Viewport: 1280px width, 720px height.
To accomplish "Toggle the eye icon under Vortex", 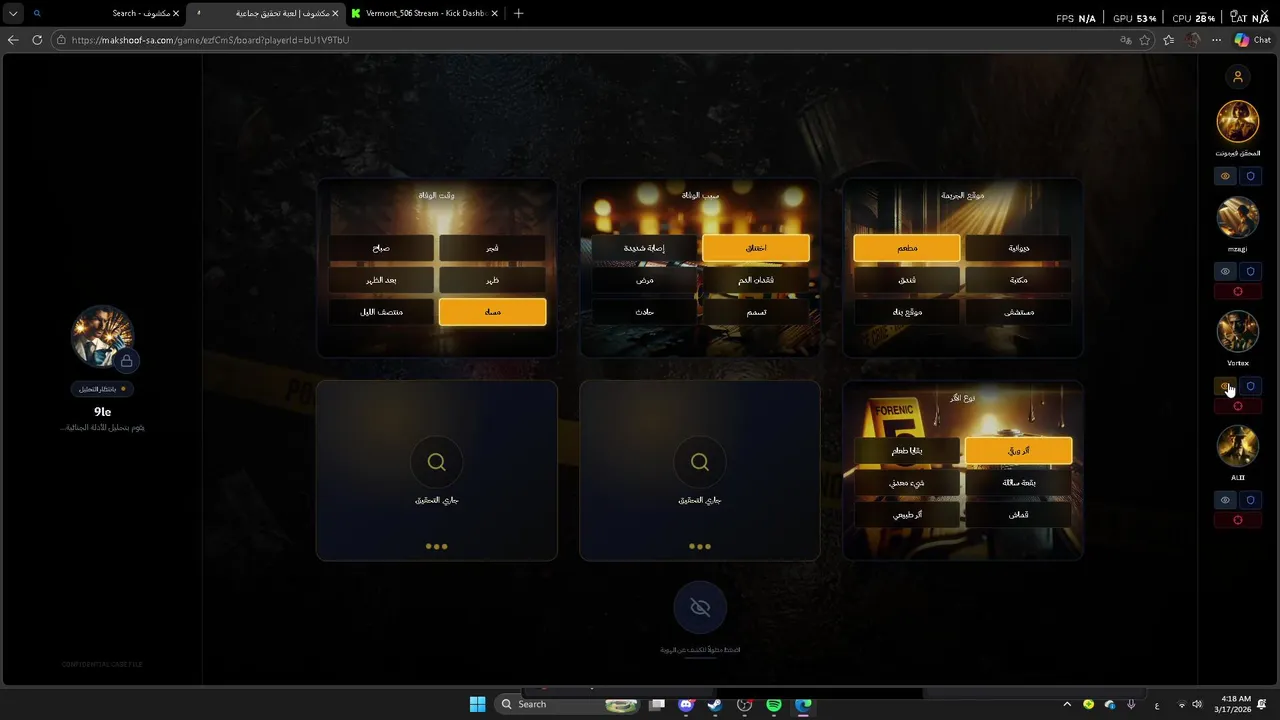I will pyautogui.click(x=1225, y=386).
